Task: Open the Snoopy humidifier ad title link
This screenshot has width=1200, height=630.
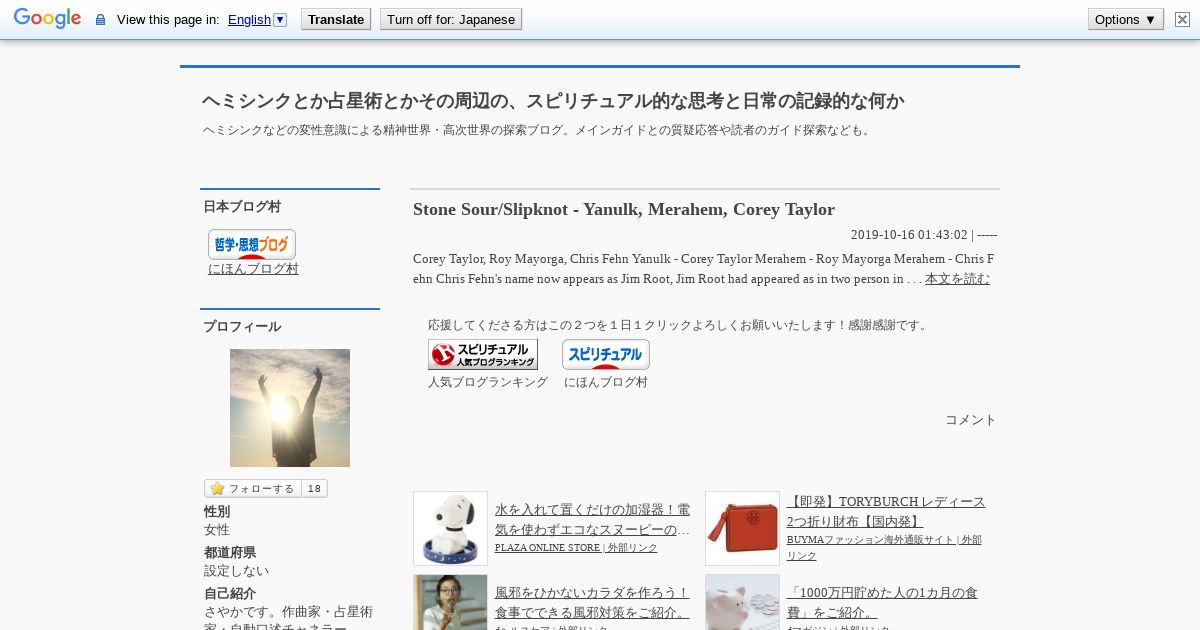Action: click(x=592, y=519)
